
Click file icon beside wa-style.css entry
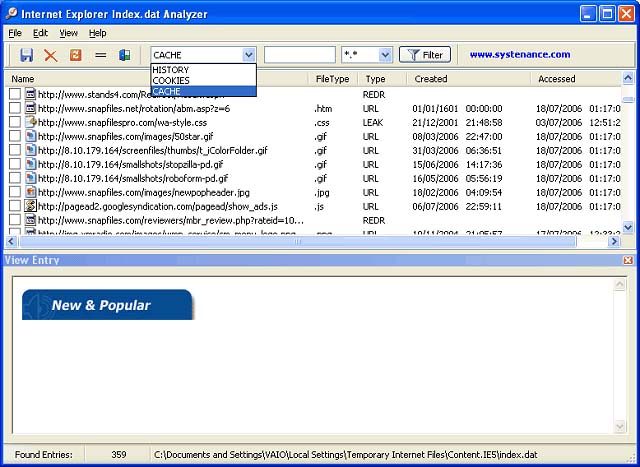31,122
